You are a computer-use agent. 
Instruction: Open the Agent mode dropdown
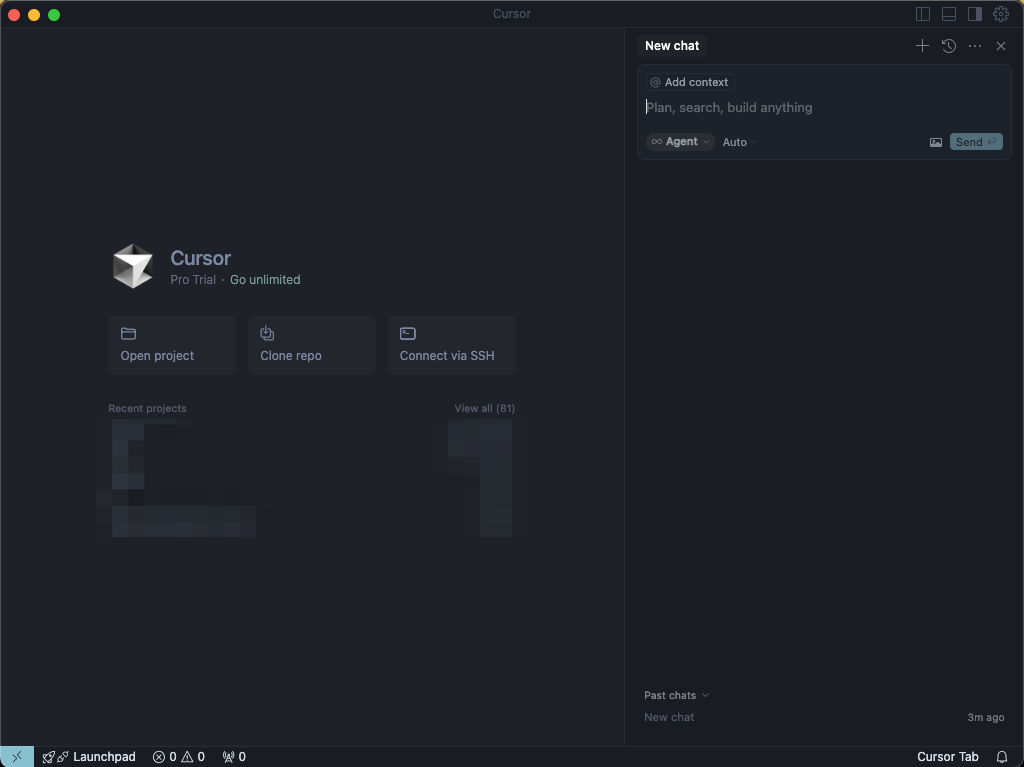(x=680, y=142)
